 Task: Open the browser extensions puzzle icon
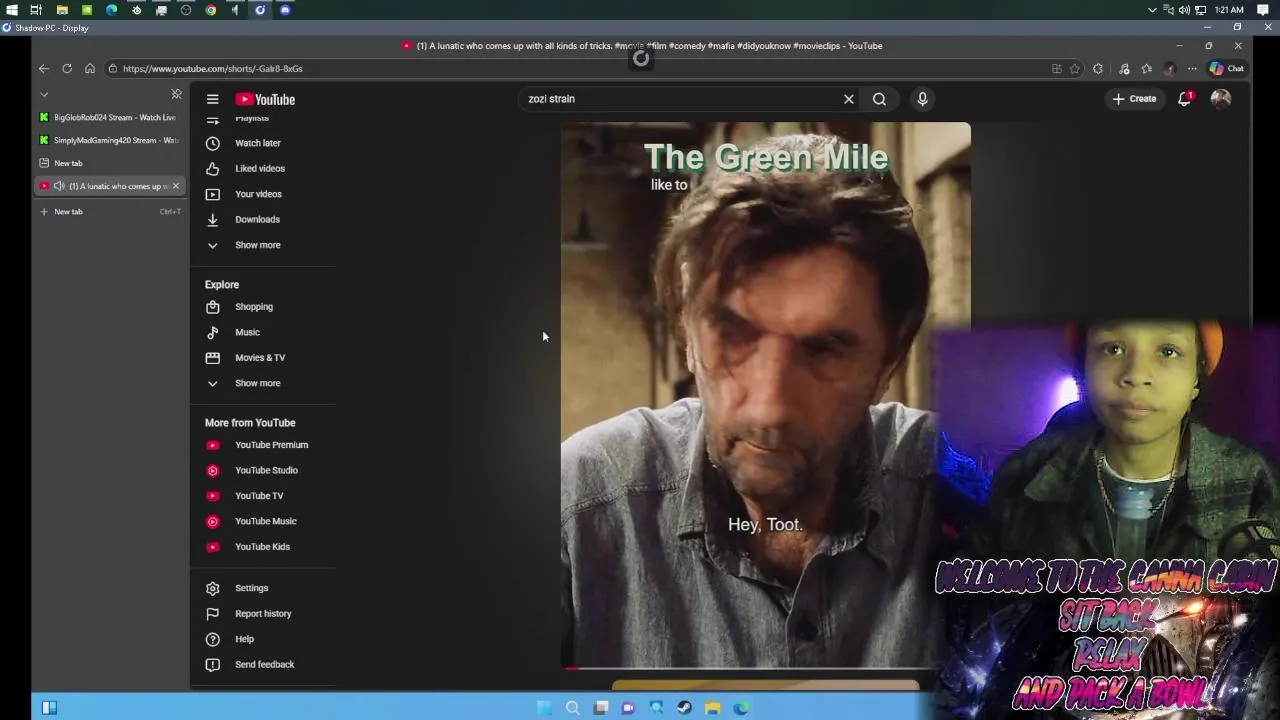pyautogui.click(x=1098, y=69)
